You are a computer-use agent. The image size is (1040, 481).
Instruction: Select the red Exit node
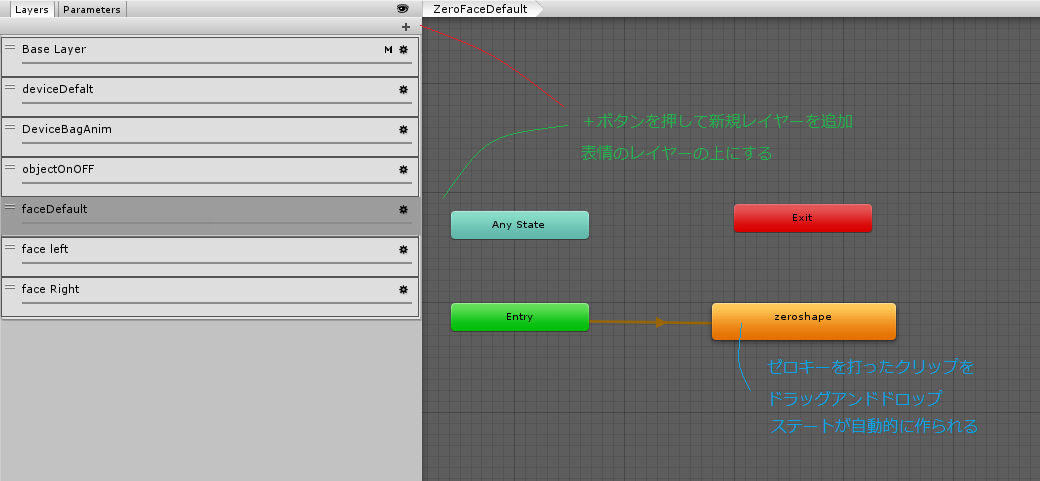[803, 218]
